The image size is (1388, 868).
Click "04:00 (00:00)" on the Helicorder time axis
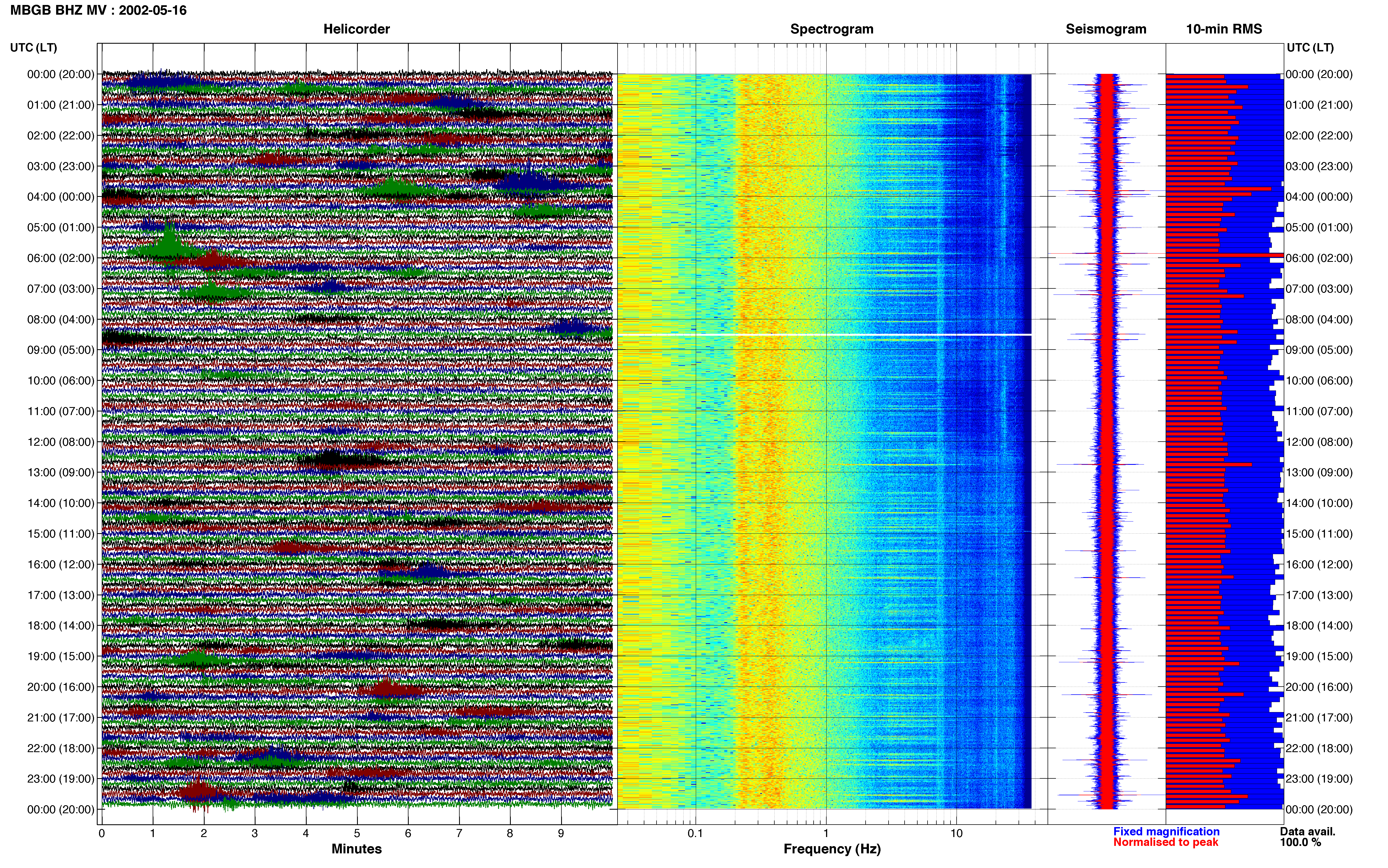[x=61, y=197]
